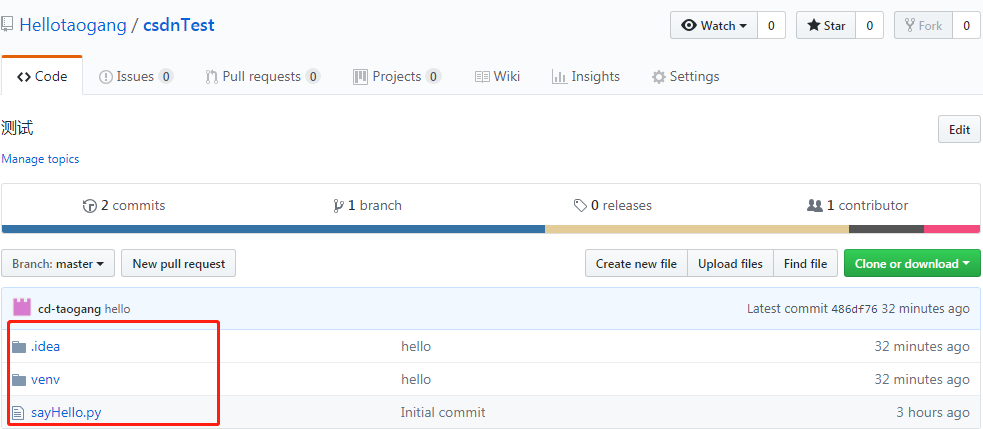
Task: Click the repository book icon
Action: tap(7, 25)
